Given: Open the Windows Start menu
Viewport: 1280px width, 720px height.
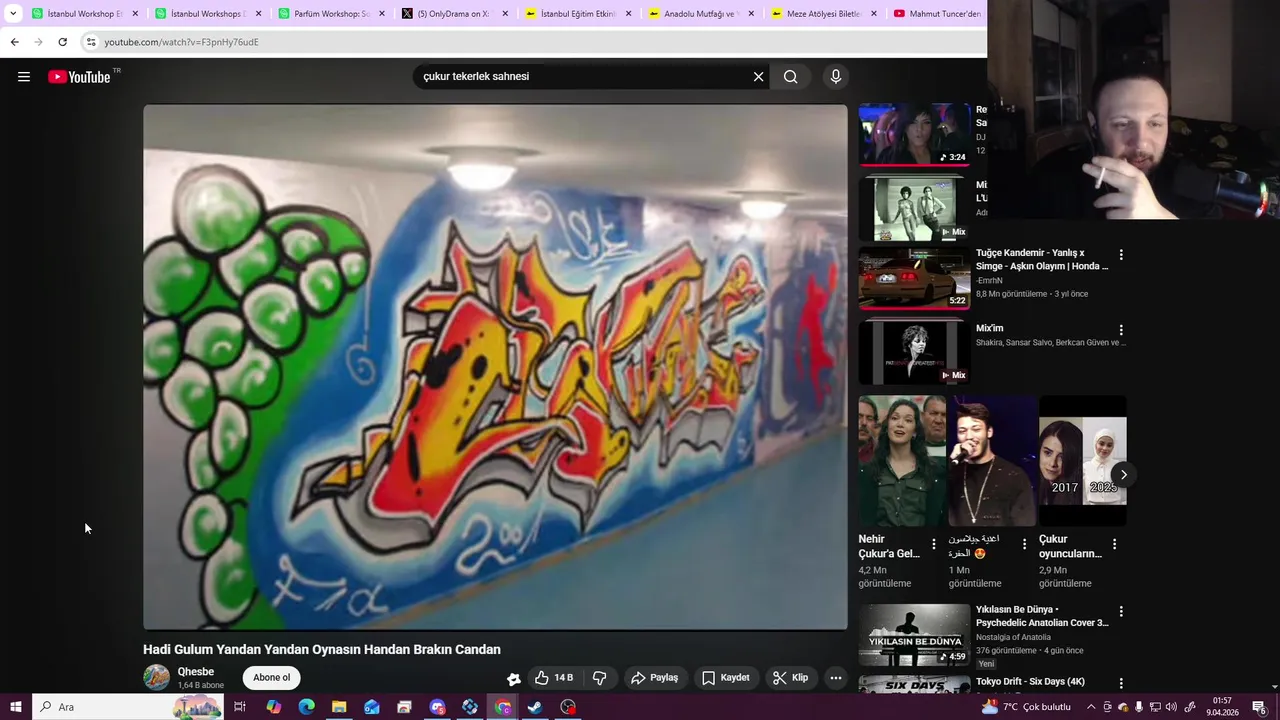Looking at the screenshot, I should click(x=15, y=707).
